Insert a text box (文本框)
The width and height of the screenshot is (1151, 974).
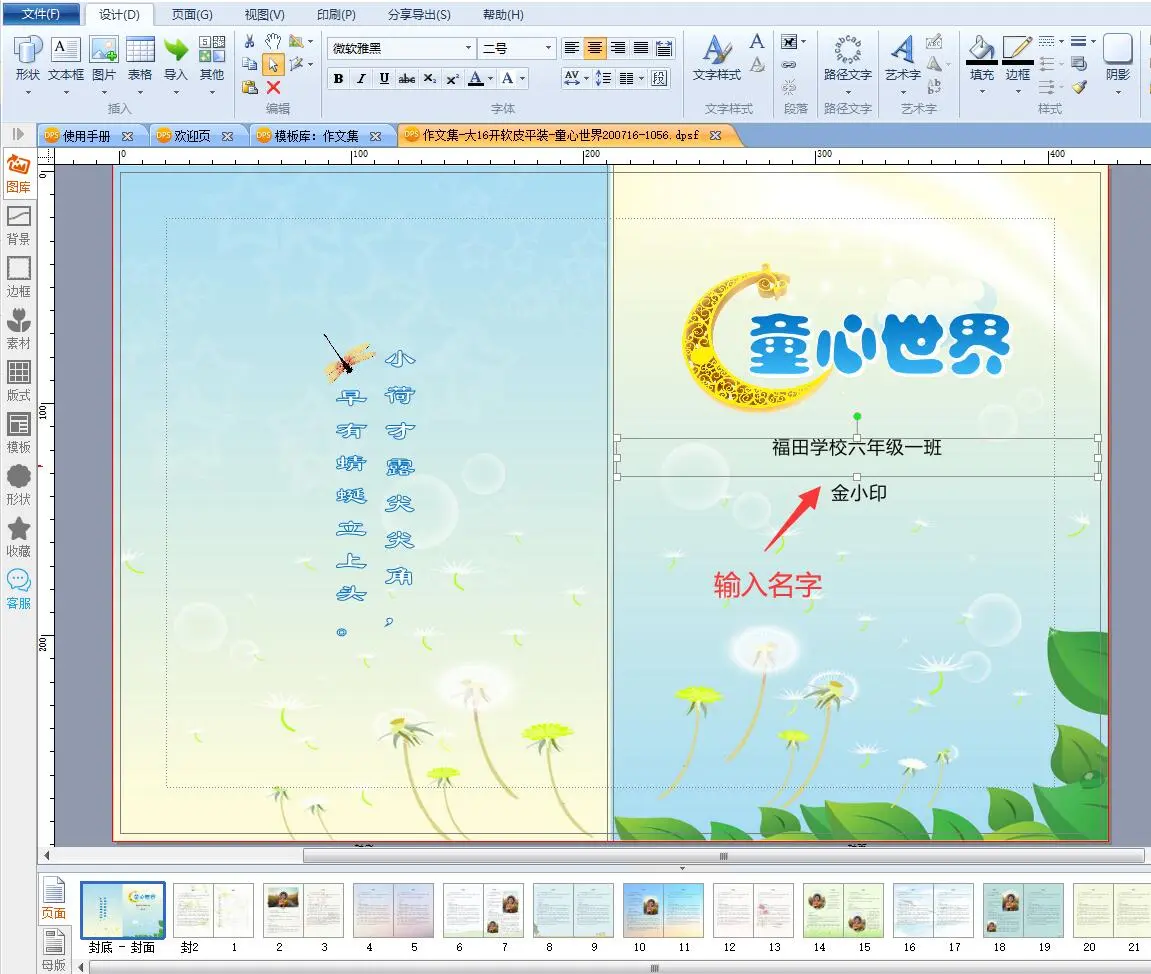(x=65, y=59)
